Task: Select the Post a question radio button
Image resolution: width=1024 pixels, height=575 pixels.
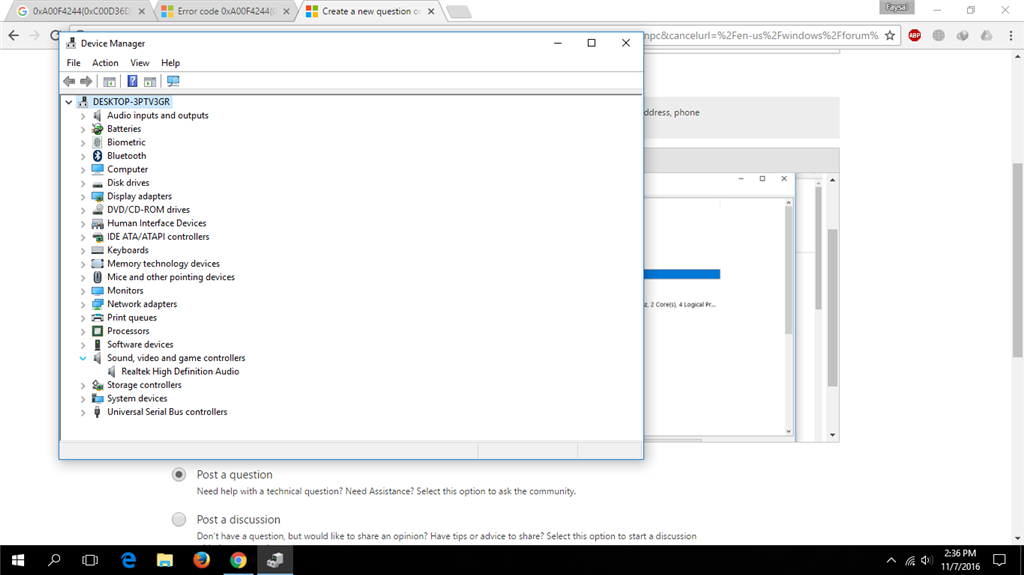Action: click(x=179, y=474)
